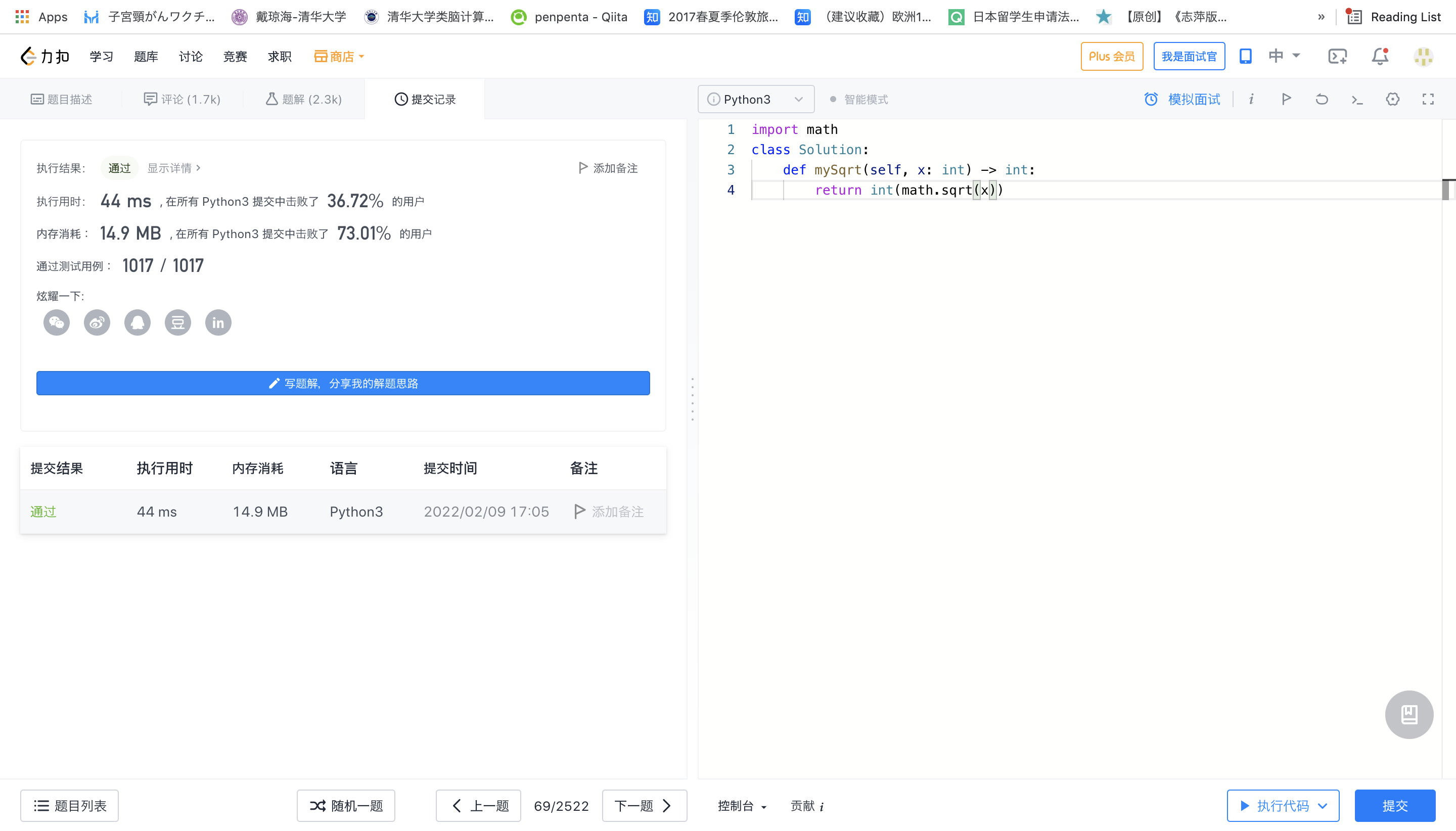Click the floating notebook icon button
Screen dimensions: 1456x831
pos(1409,715)
